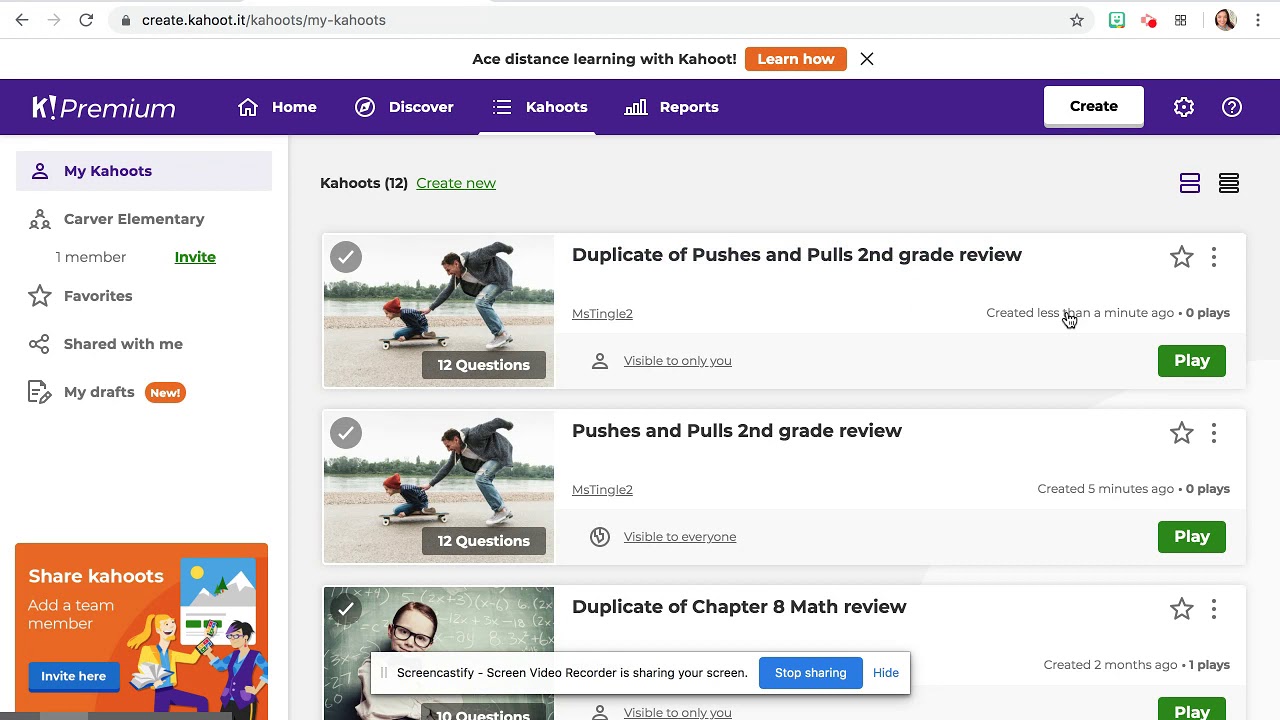Screen dimensions: 1280x720
Task: Click the globe icon beside Visible to everyone
Action: click(600, 537)
